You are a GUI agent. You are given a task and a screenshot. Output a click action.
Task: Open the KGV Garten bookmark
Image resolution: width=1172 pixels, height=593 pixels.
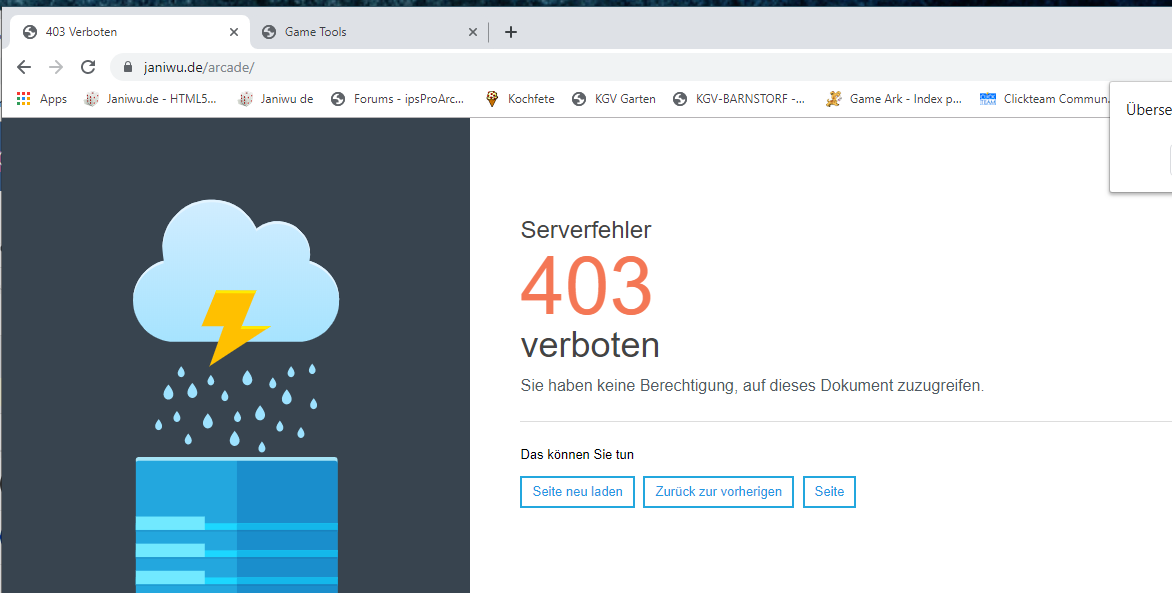click(x=614, y=99)
